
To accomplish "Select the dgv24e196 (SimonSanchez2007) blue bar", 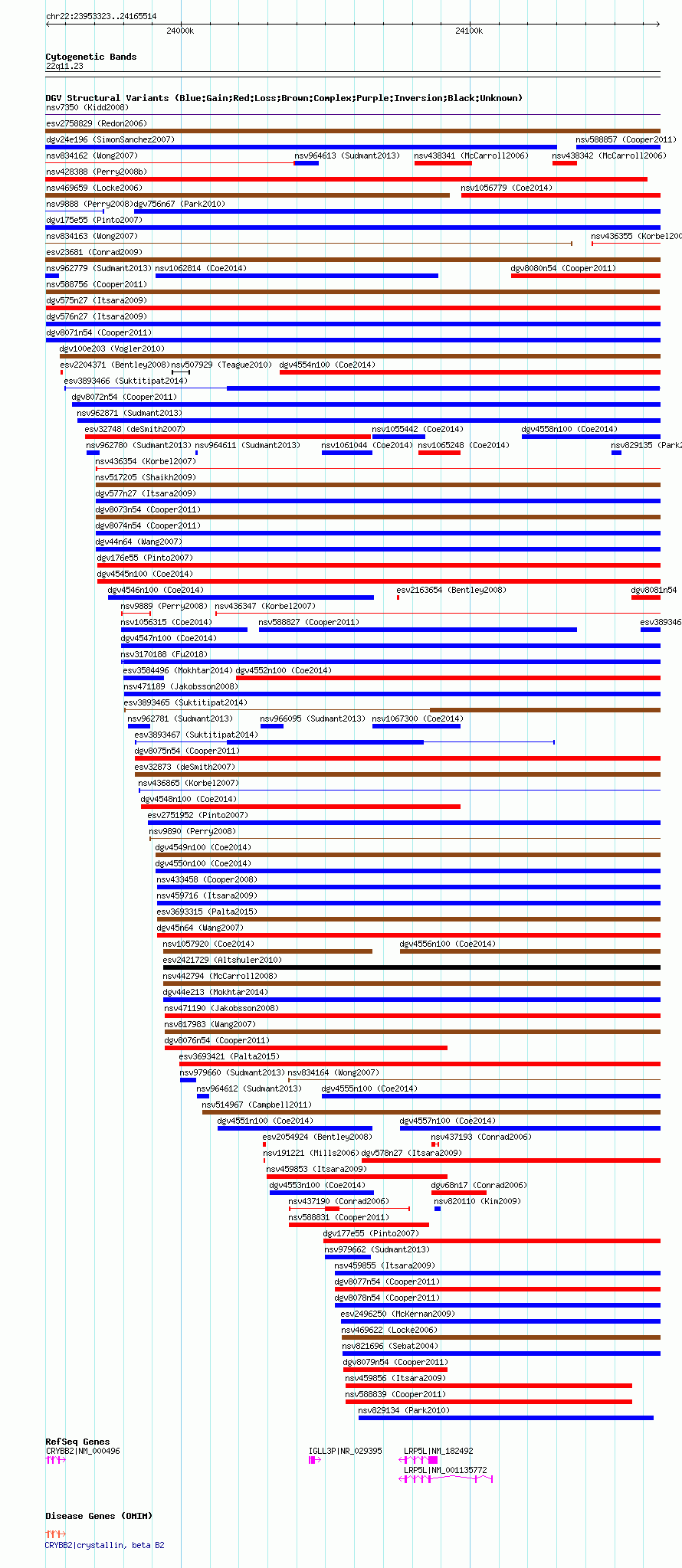I will tap(301, 147).
